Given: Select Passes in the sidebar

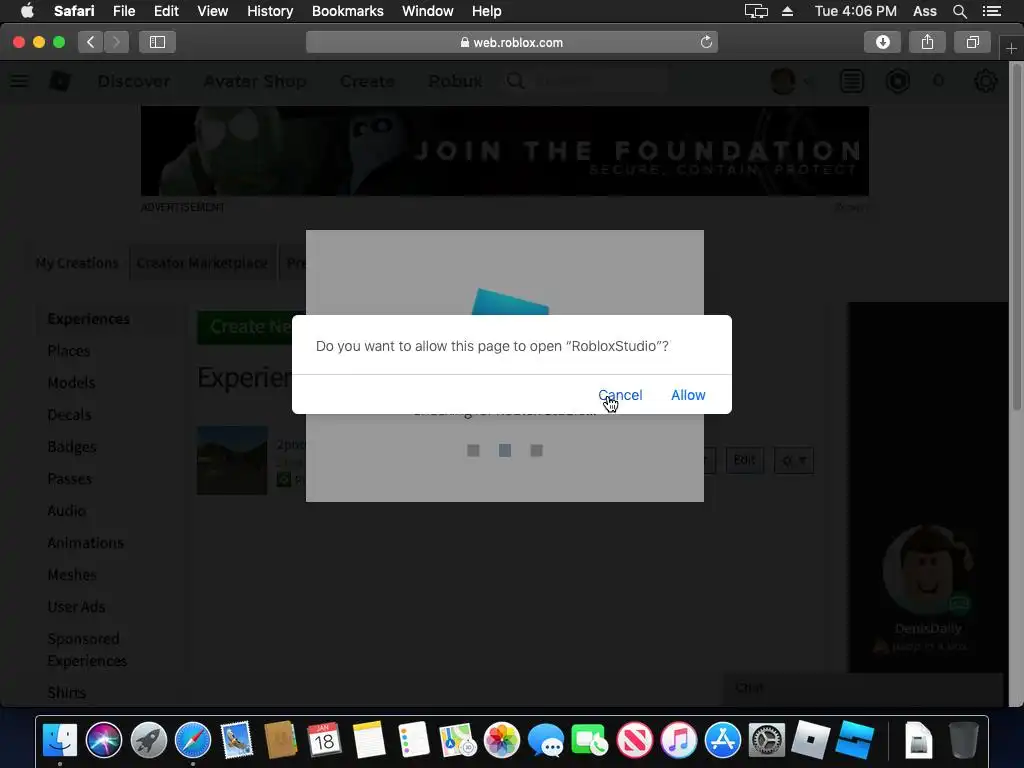Looking at the screenshot, I should point(69,479).
